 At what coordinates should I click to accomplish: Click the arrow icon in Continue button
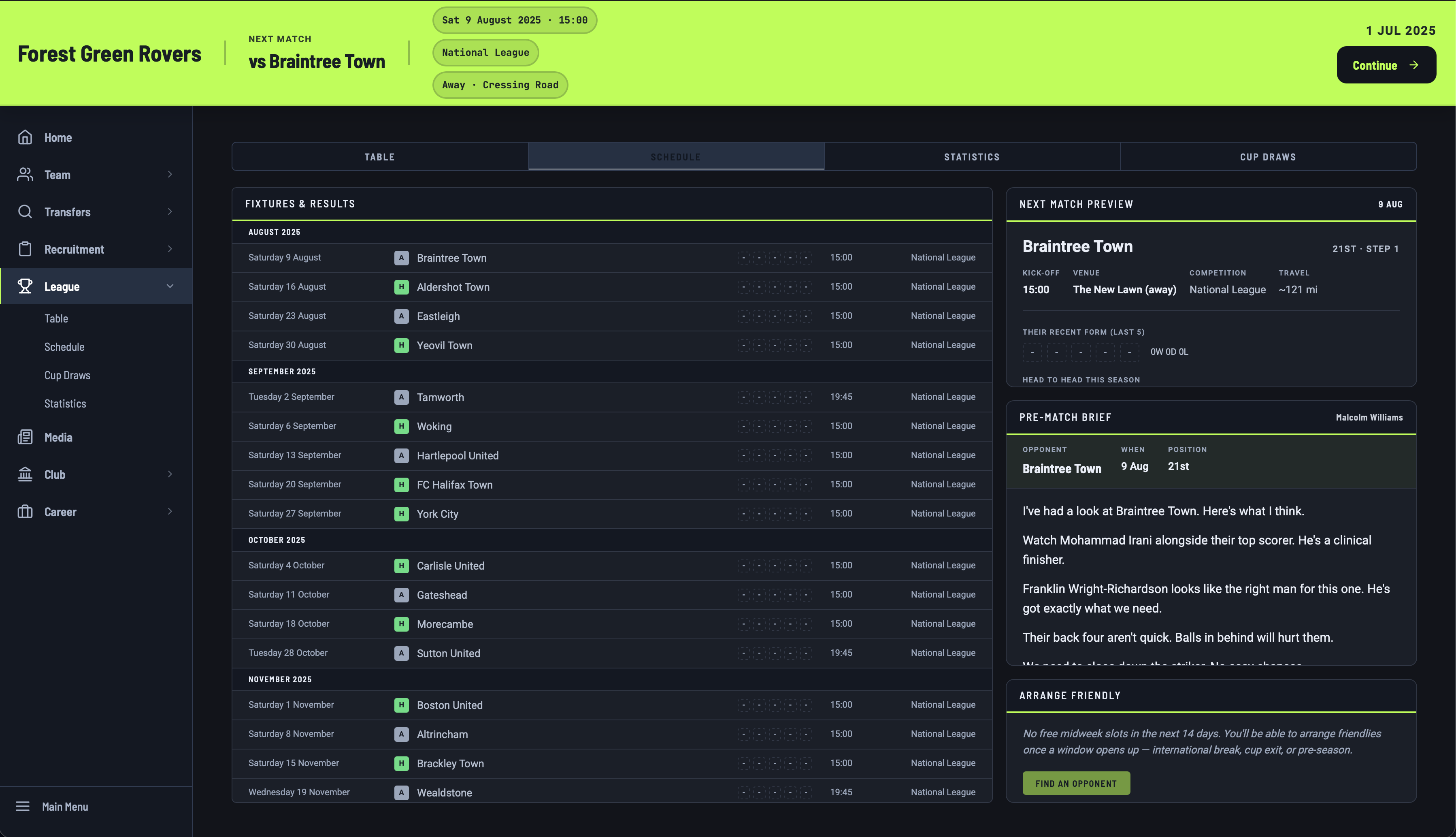[x=1414, y=65]
